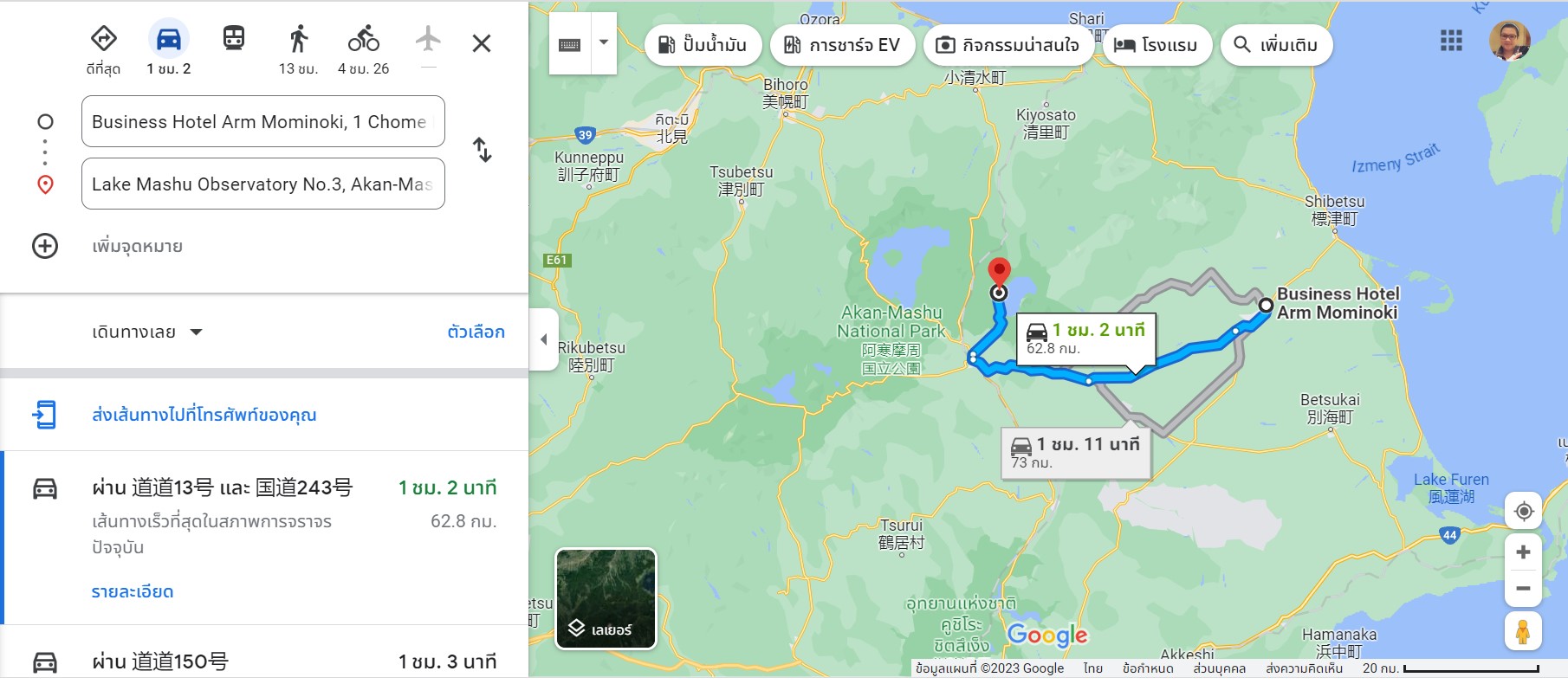Toggle the keyboard input tool

570,44
